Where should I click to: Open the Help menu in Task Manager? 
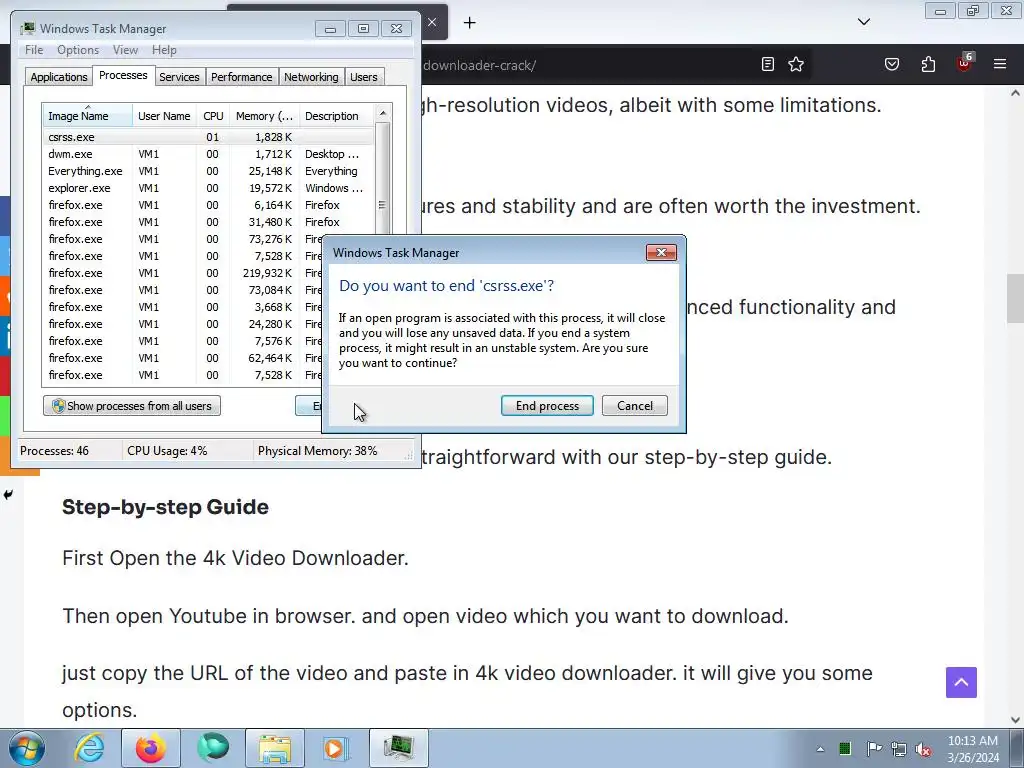164,50
